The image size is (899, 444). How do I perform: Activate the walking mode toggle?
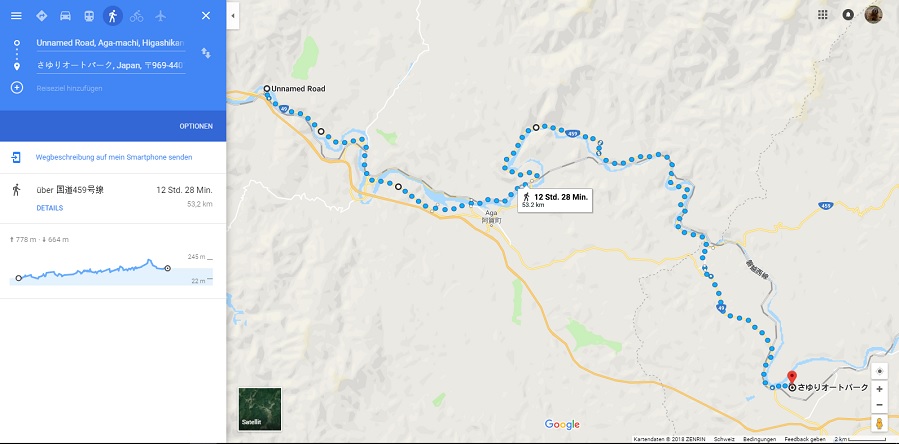click(113, 15)
